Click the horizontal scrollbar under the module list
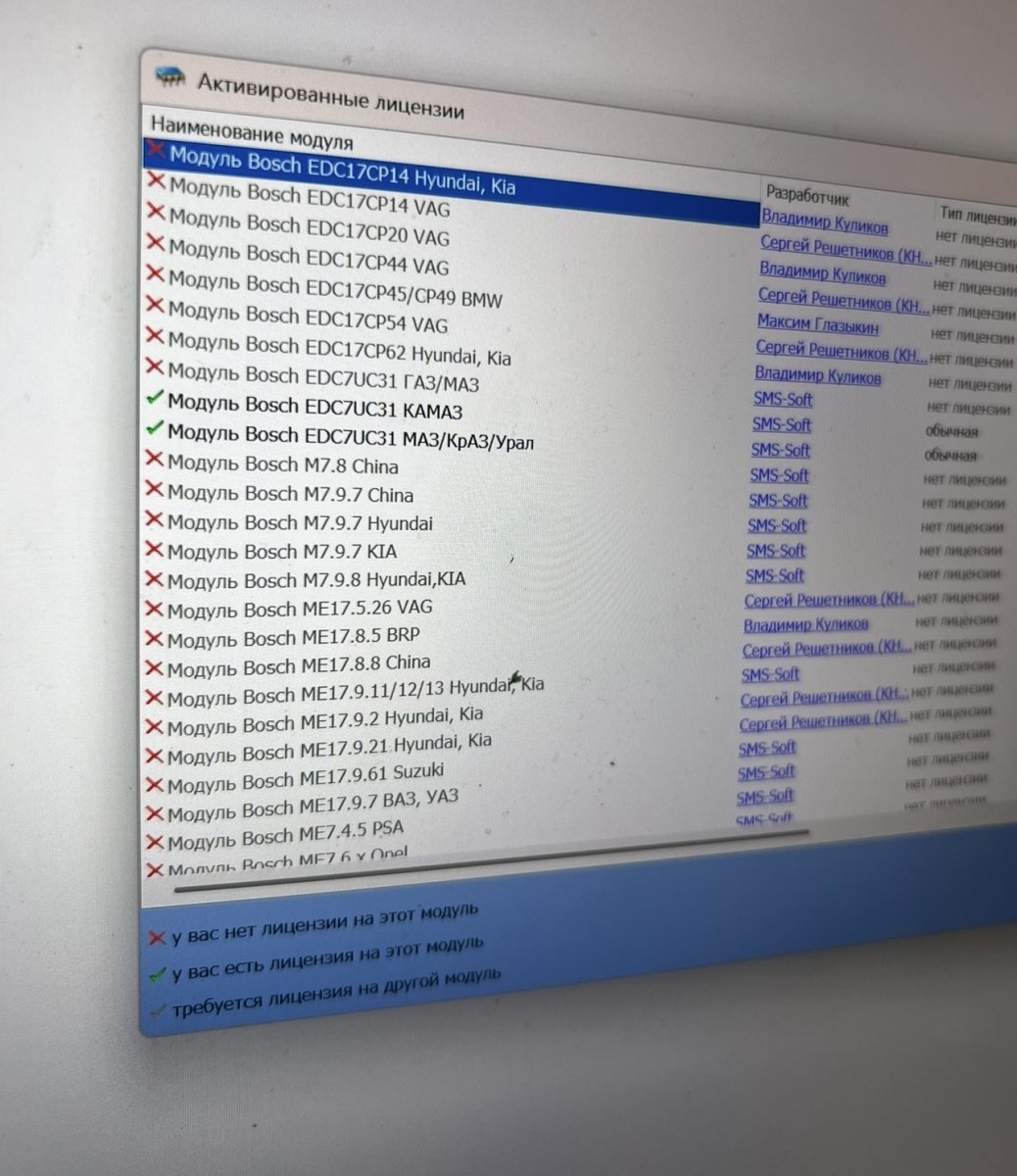 point(492,862)
